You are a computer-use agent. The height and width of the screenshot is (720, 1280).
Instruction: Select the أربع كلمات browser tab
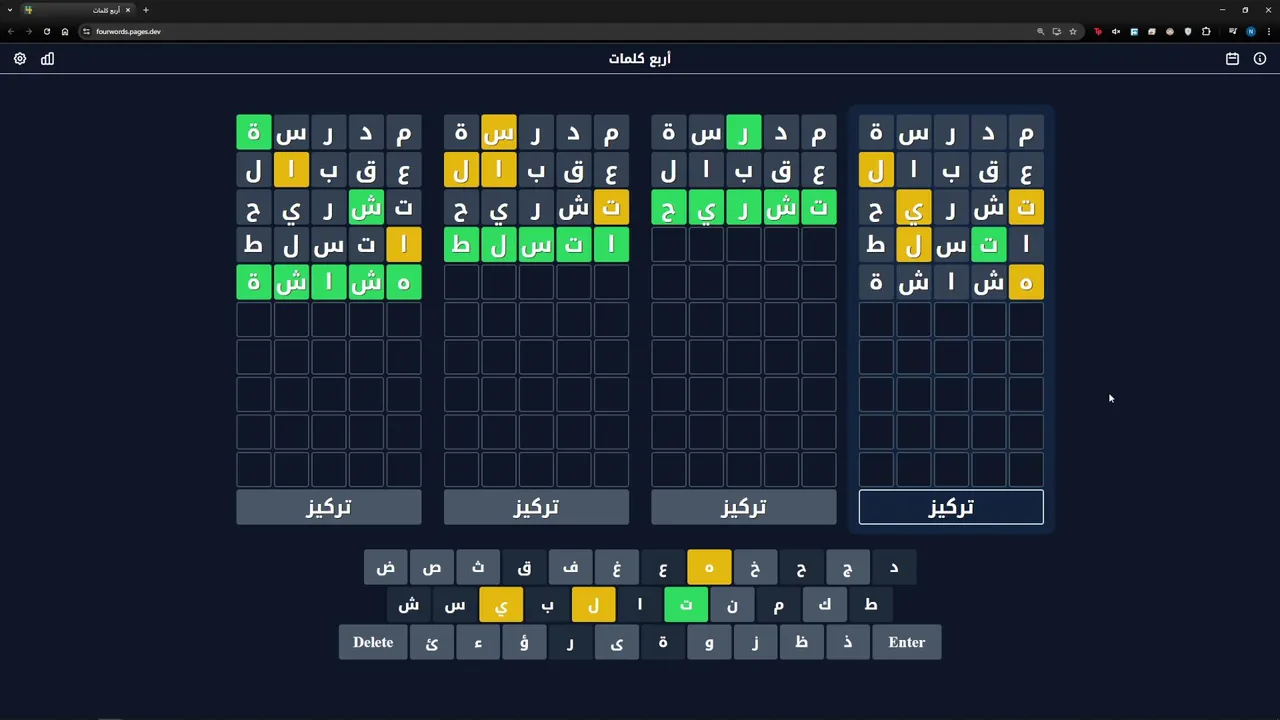pyautogui.click(x=78, y=10)
